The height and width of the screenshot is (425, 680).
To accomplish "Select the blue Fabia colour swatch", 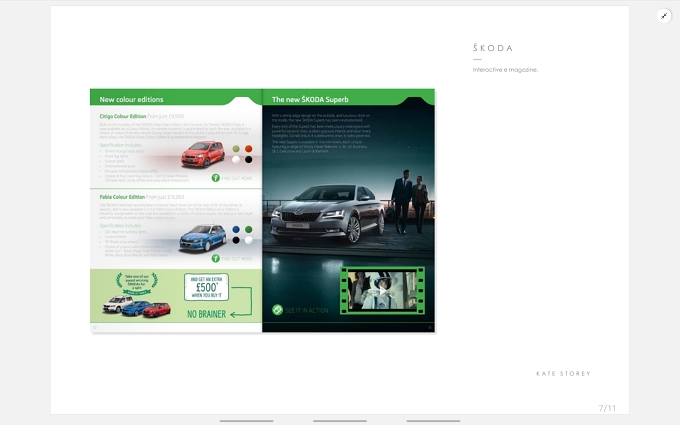I will (236, 229).
